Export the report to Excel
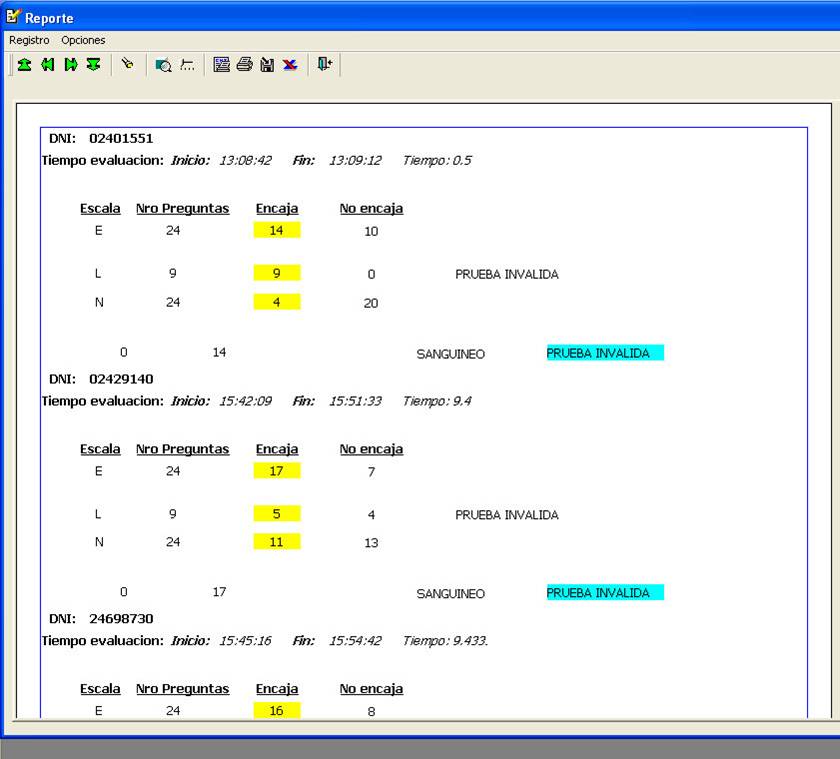The image size is (840, 759). pos(290,64)
